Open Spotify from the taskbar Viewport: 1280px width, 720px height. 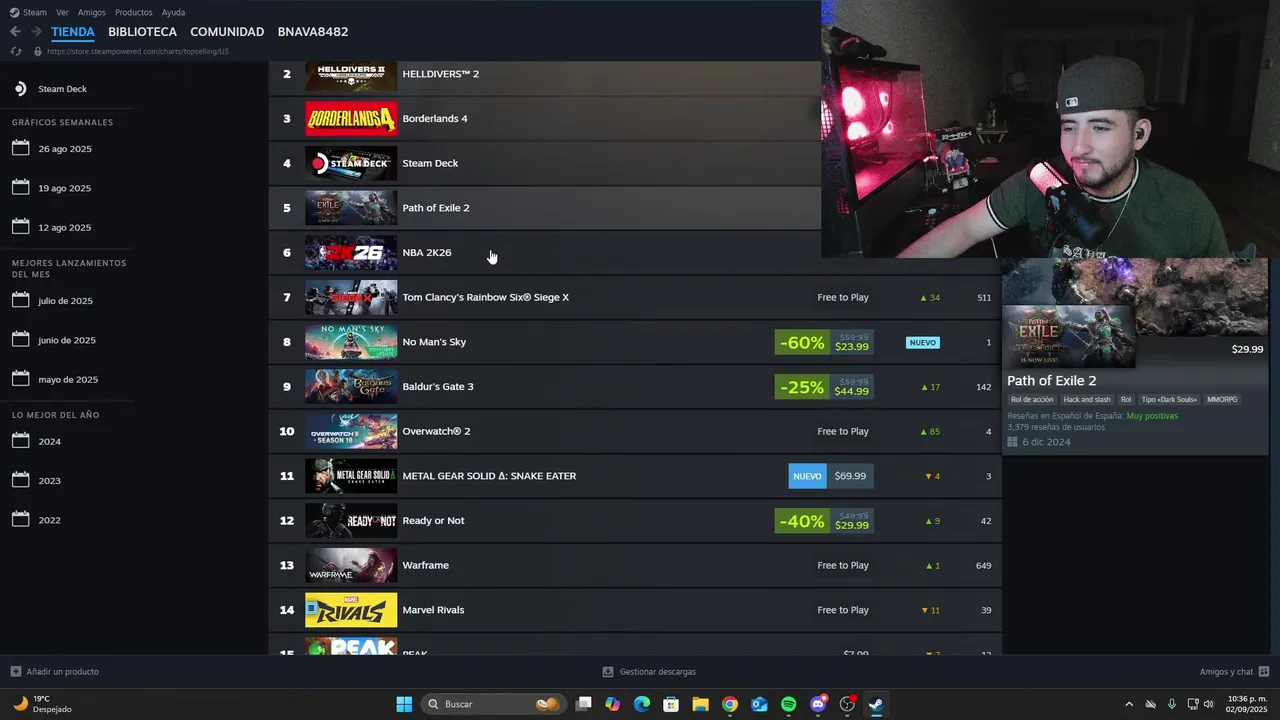click(788, 704)
